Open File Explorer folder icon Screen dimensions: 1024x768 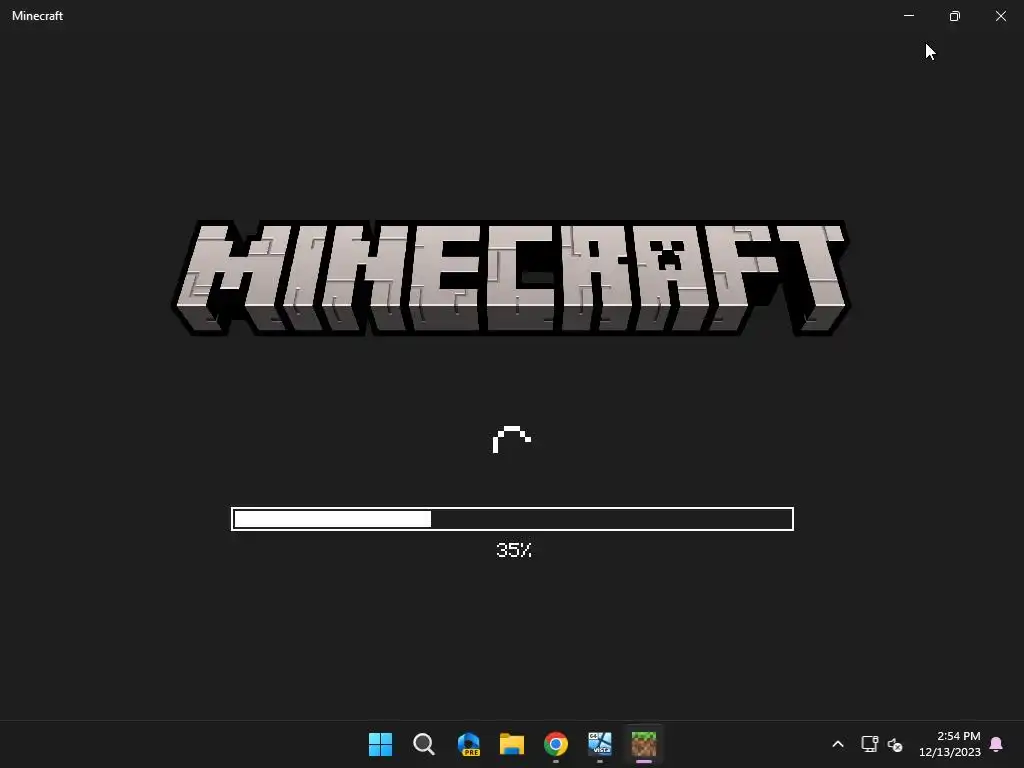tap(512, 744)
